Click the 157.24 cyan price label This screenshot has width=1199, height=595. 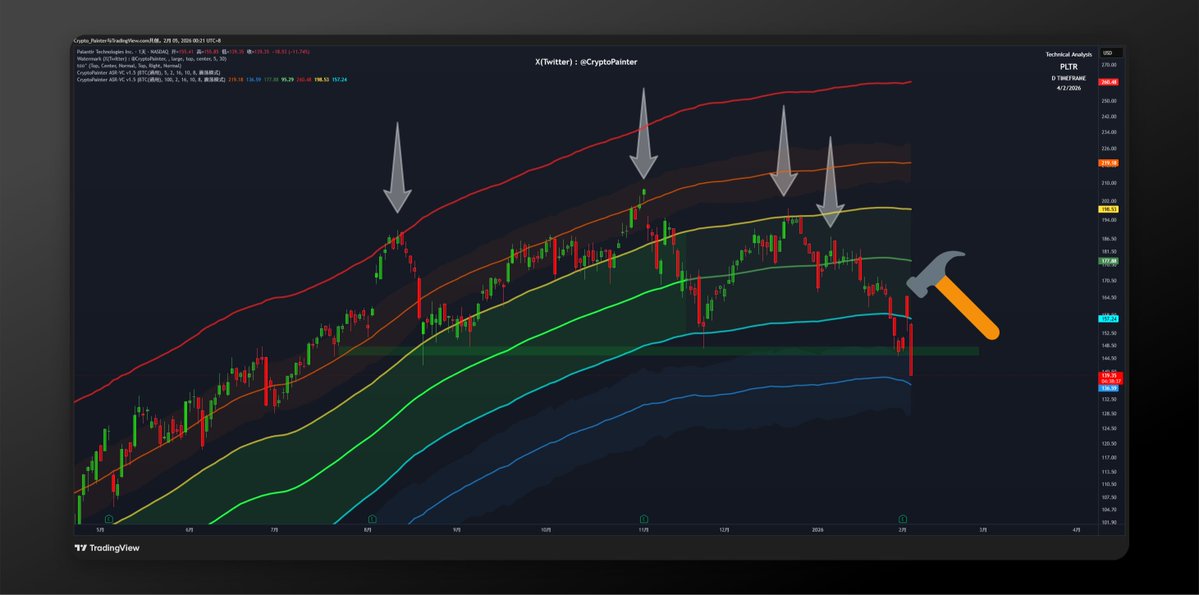pyautogui.click(x=1108, y=318)
